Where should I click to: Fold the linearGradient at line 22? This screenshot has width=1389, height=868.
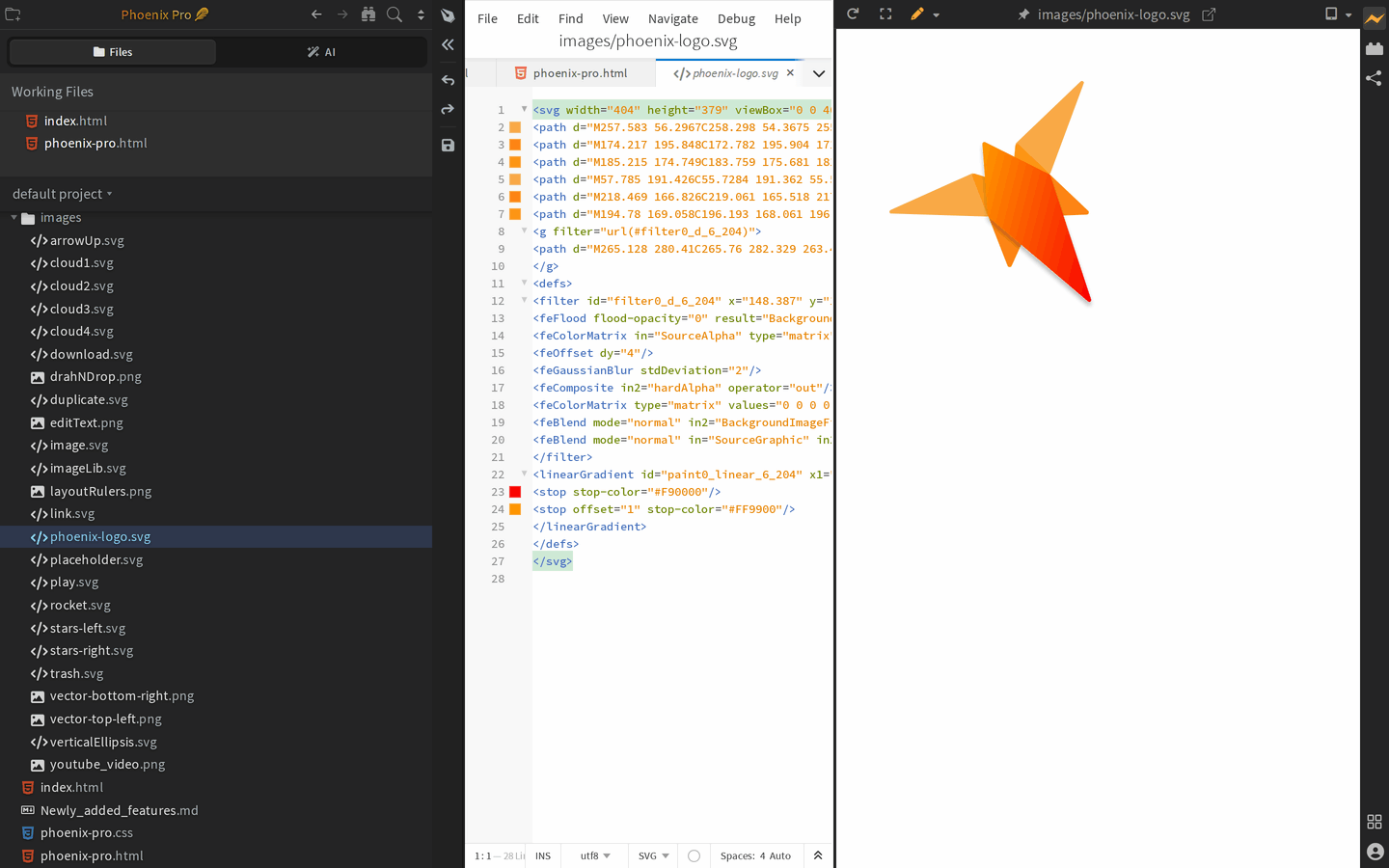(524, 474)
